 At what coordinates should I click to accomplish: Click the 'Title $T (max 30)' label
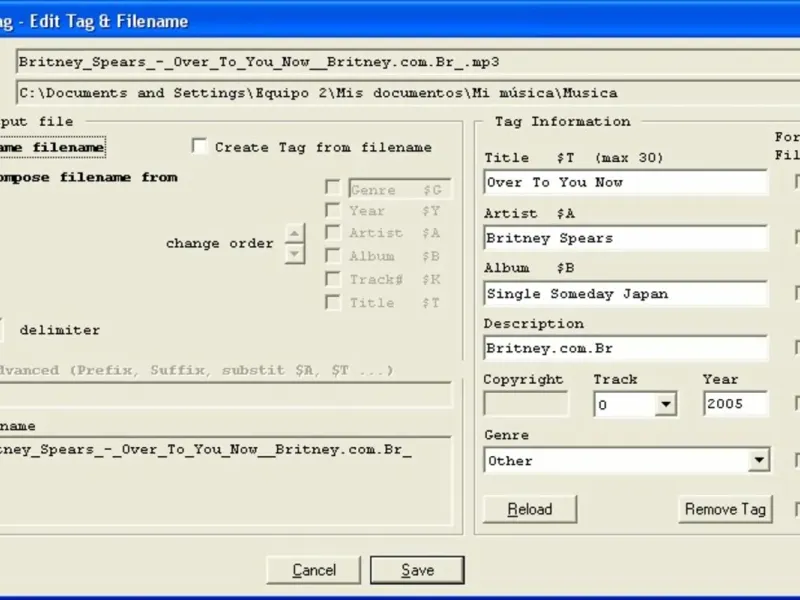click(x=573, y=157)
